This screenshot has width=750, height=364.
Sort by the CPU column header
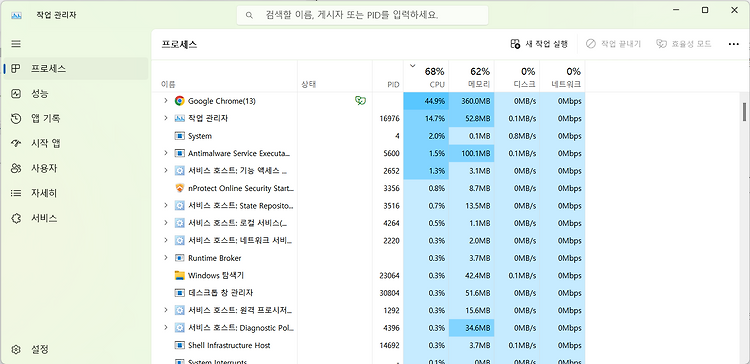[426, 77]
